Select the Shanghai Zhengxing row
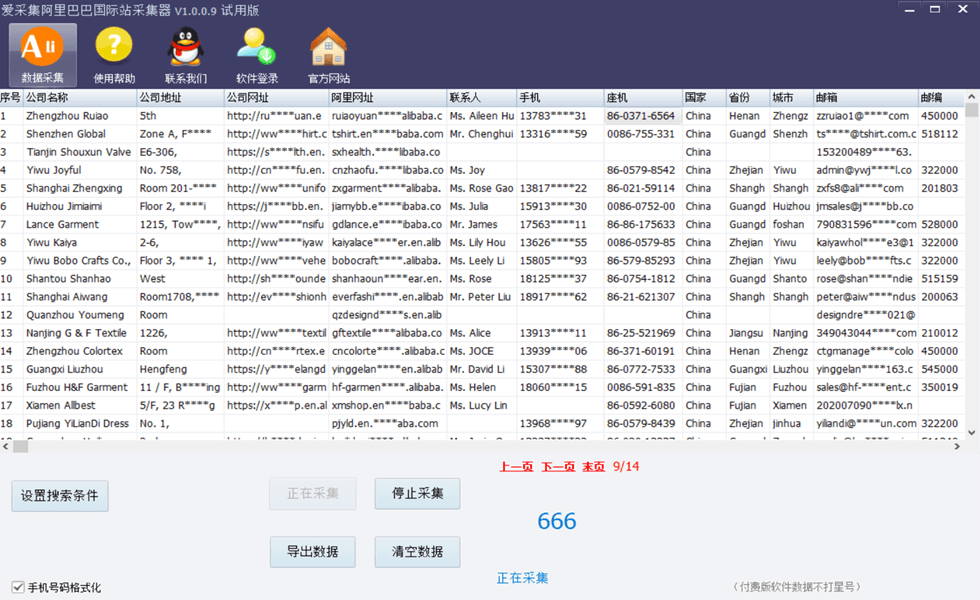This screenshot has height=600, width=980. coord(482,188)
